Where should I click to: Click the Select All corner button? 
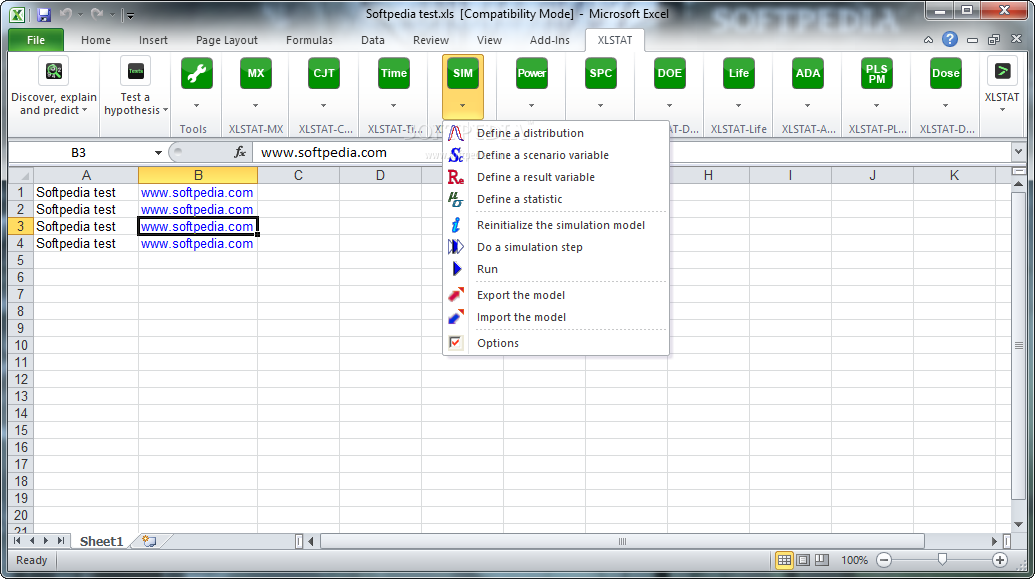coord(20,175)
